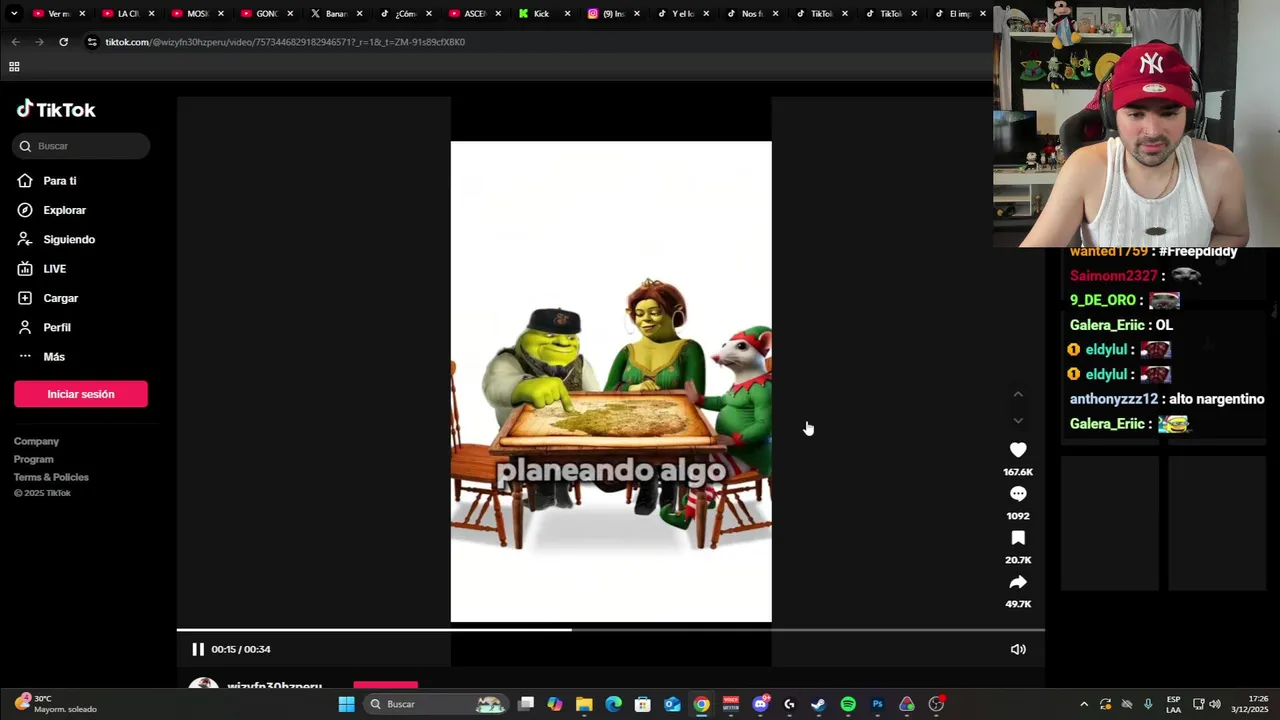Click anthonyzzz12 chat message
Viewport: 1280px width, 720px height.
pyautogui.click(x=1167, y=399)
